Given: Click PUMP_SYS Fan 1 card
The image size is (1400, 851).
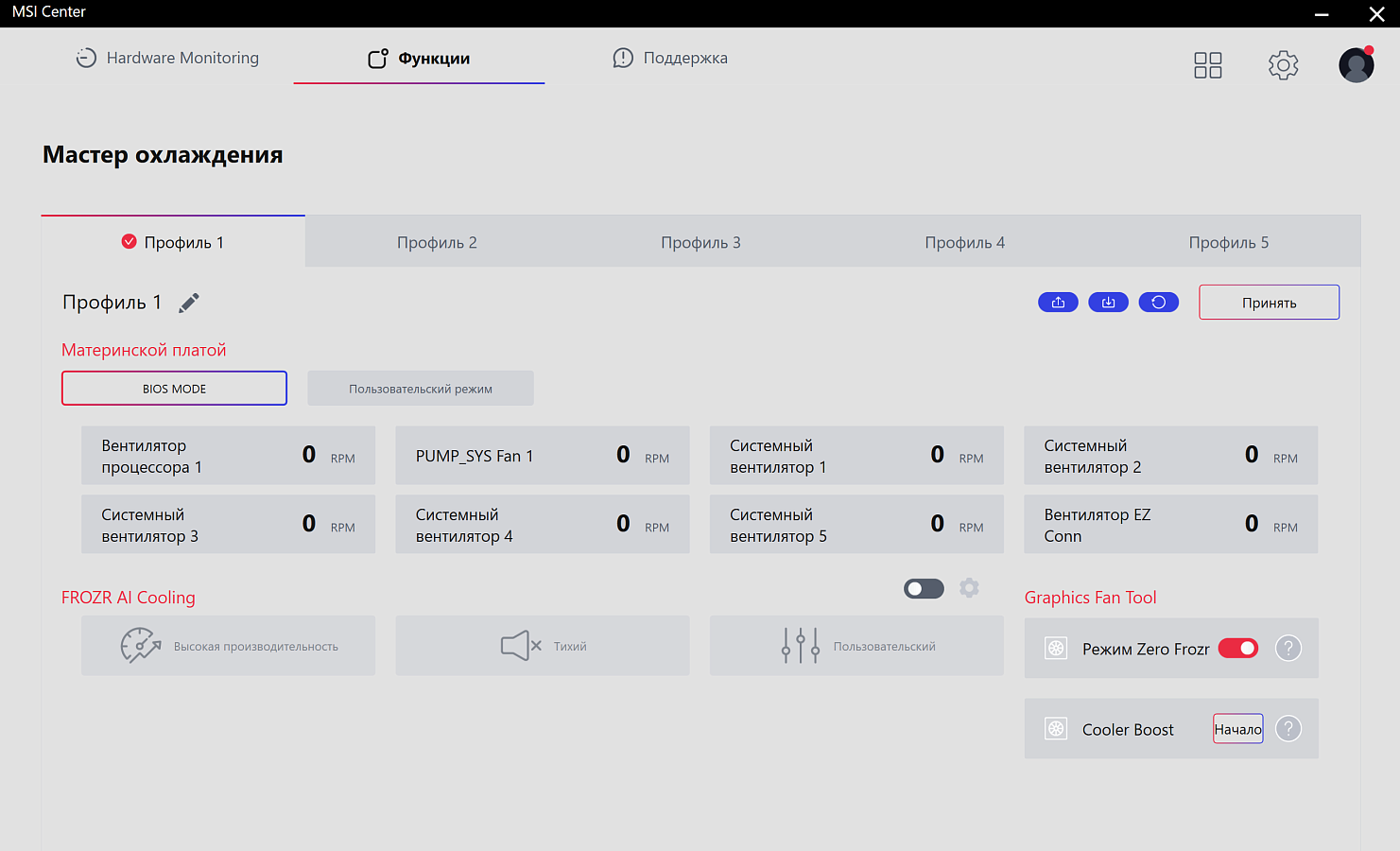Looking at the screenshot, I should click(x=543, y=456).
